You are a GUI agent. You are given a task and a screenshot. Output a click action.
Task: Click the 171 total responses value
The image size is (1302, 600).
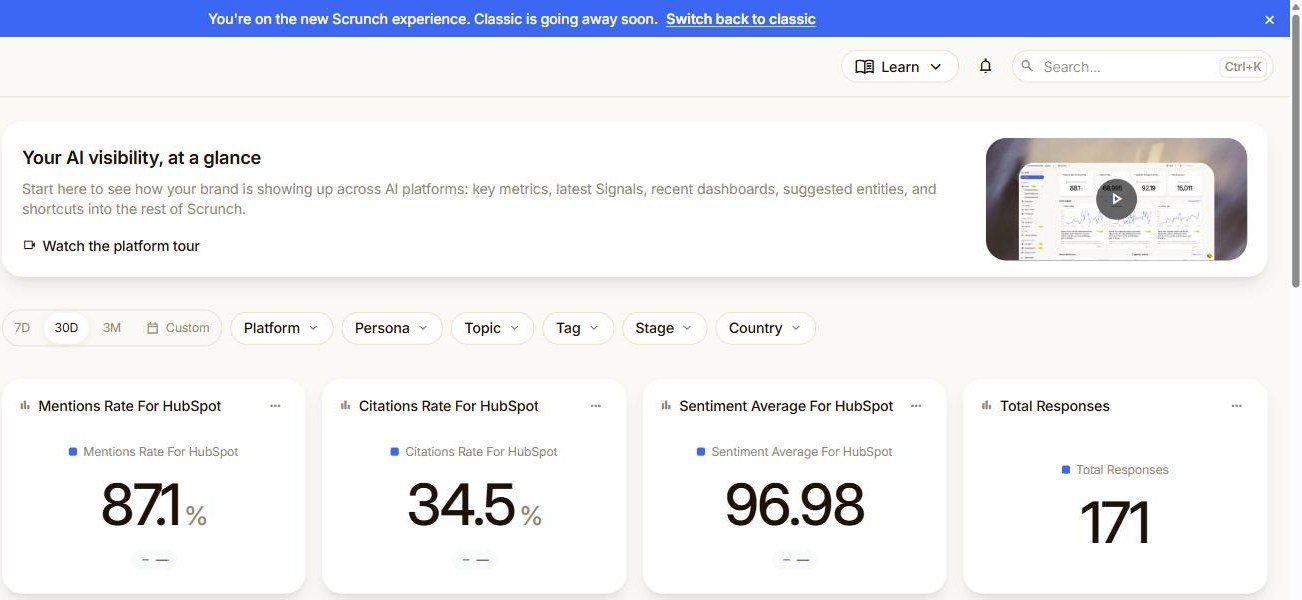coord(1115,523)
